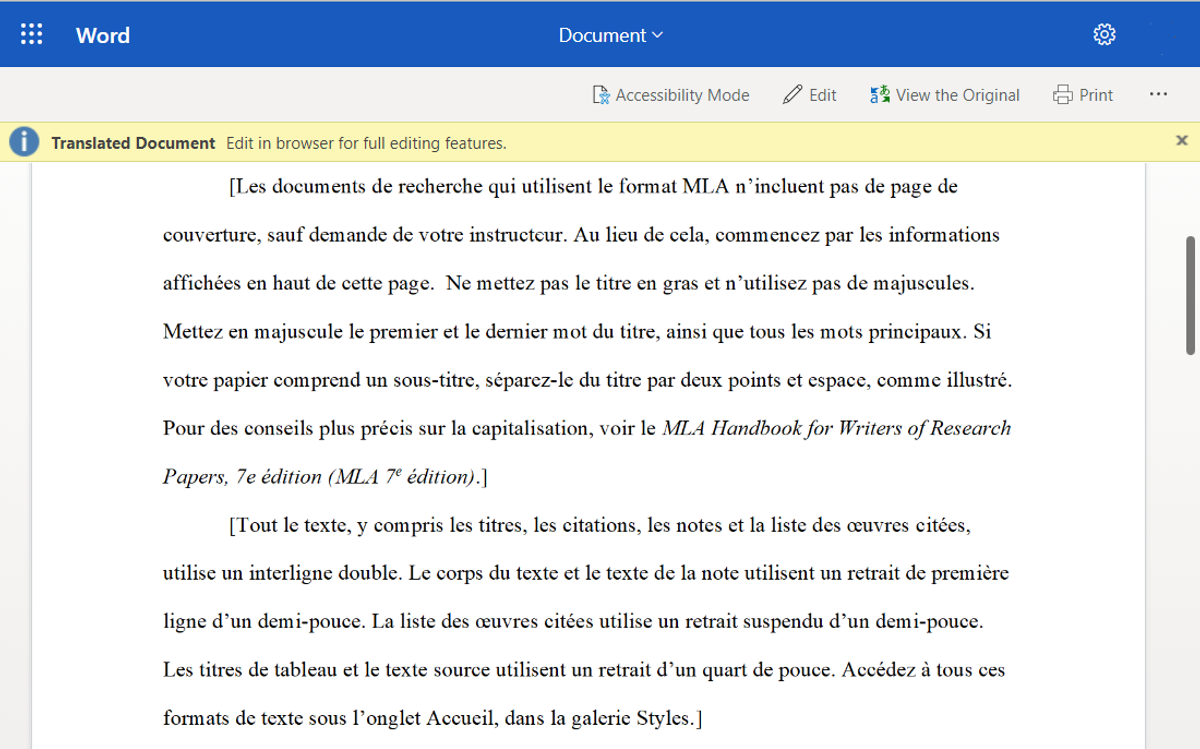1200x749 pixels.
Task: Open more commands via the ellipsis icon
Action: pos(1158,94)
